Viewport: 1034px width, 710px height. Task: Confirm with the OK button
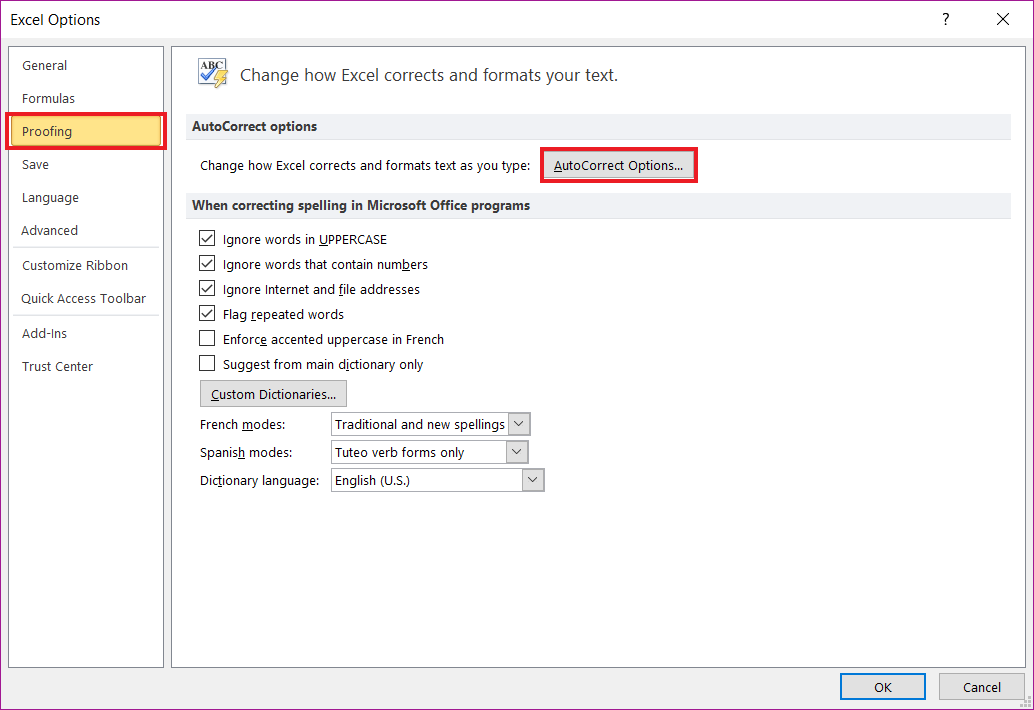pos(882,687)
